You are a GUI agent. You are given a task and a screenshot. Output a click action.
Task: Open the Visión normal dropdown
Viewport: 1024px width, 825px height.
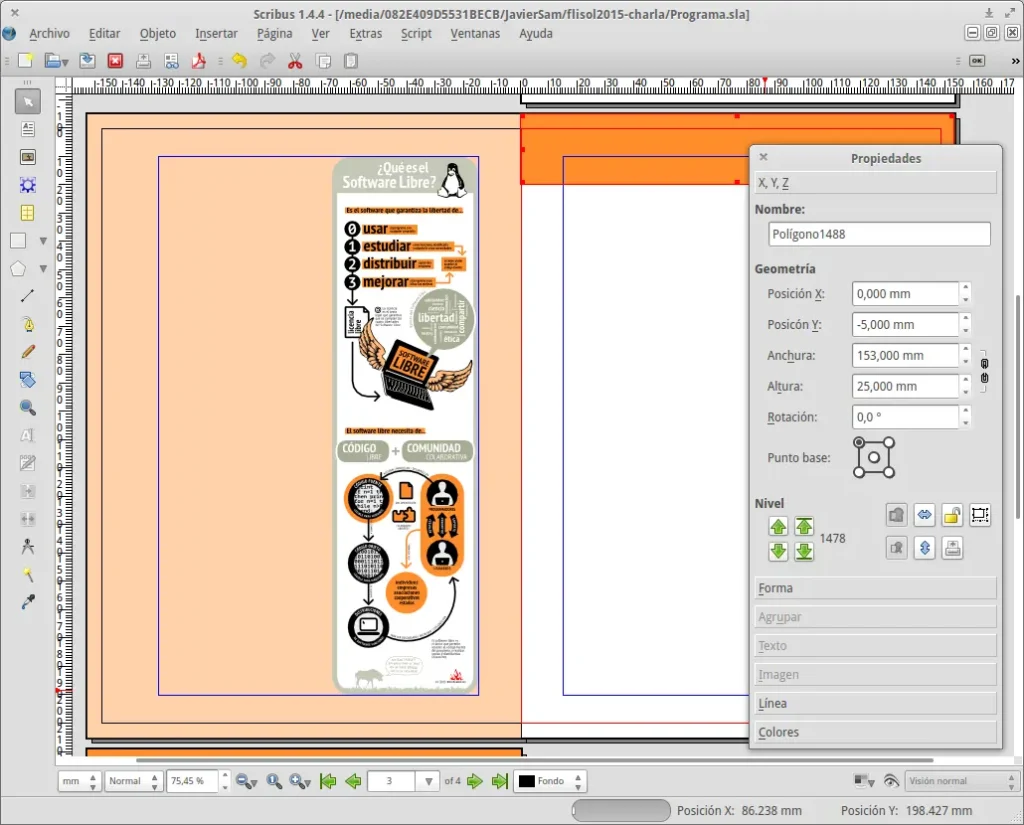click(961, 781)
